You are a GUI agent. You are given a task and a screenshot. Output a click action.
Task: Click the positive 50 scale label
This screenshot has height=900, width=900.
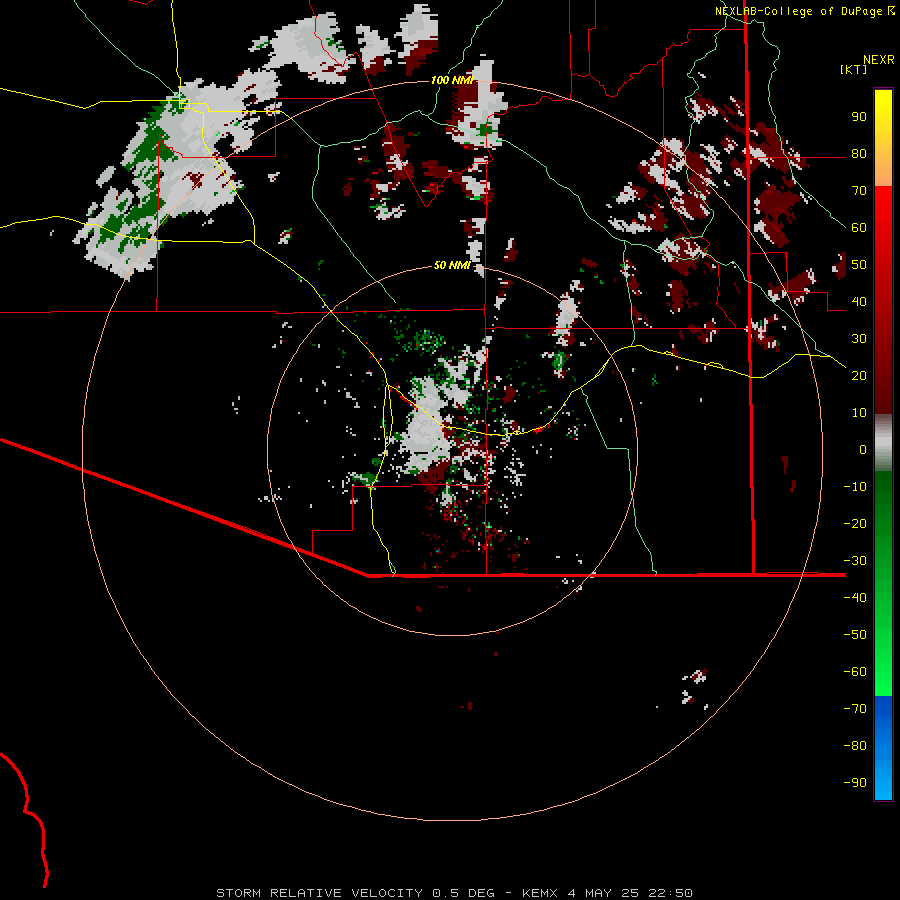859,265
